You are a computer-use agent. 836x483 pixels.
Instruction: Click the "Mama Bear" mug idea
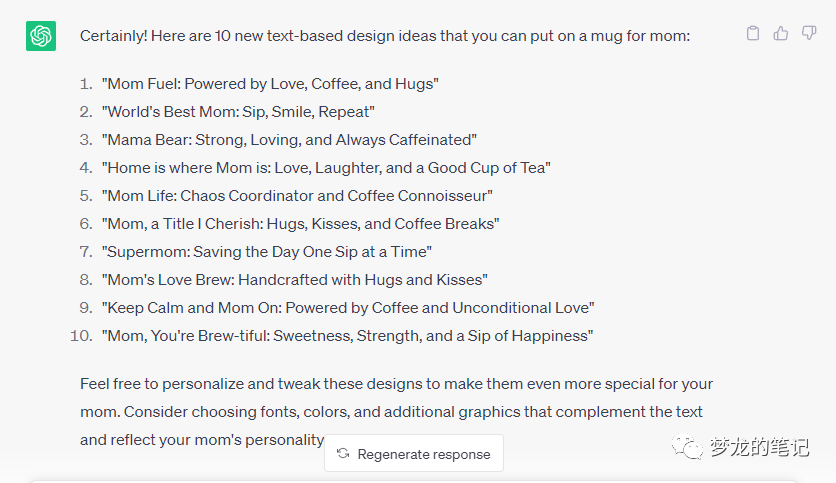click(x=289, y=140)
